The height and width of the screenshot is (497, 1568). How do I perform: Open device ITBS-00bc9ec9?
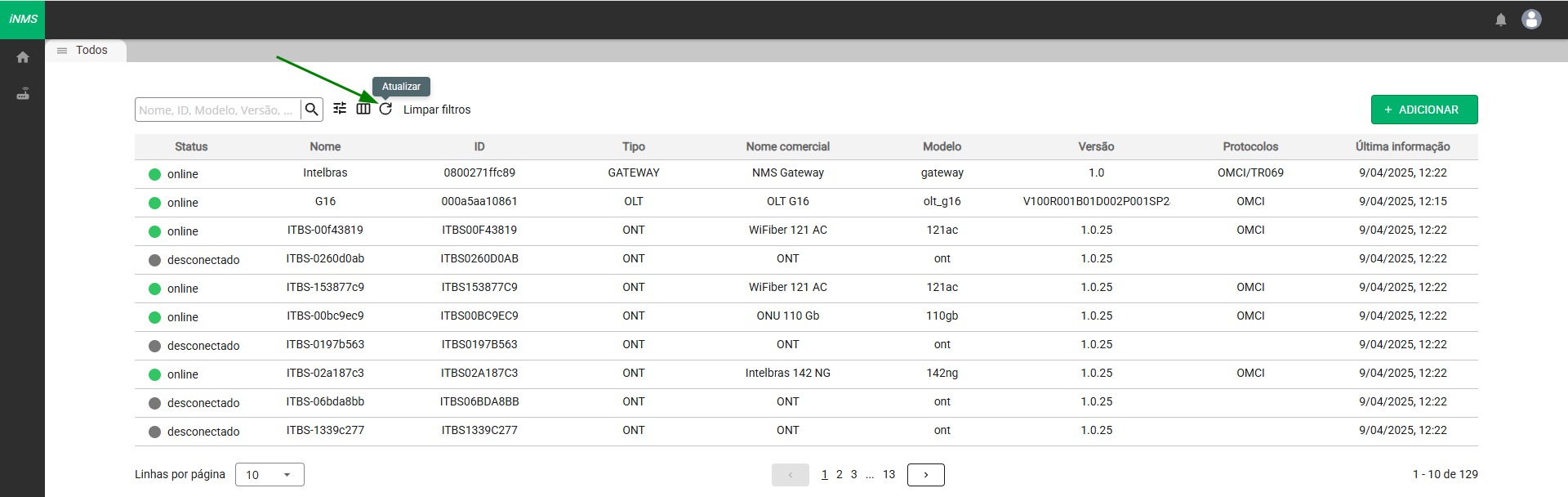coord(325,316)
